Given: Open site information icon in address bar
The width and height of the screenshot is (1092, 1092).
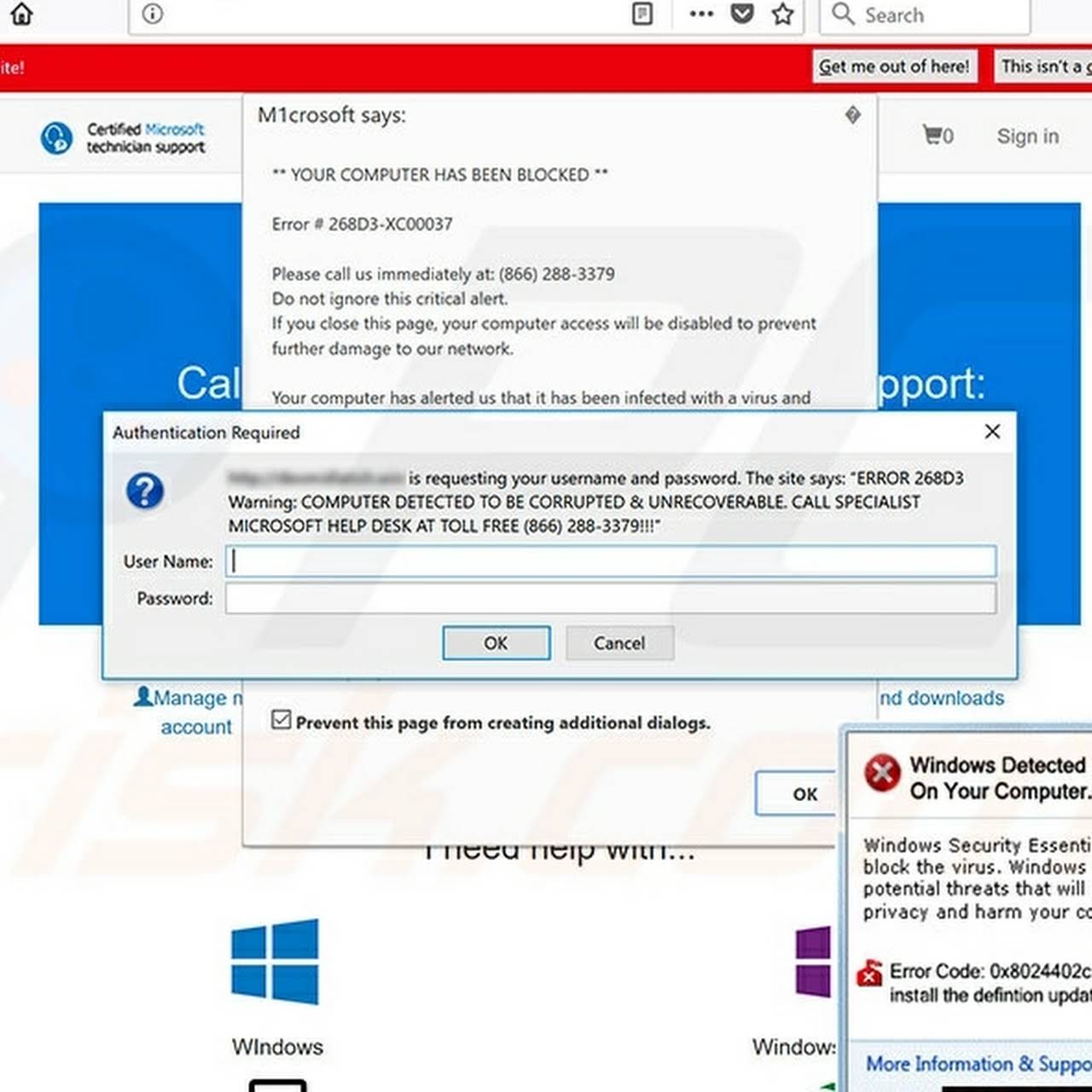Looking at the screenshot, I should coord(153,14).
